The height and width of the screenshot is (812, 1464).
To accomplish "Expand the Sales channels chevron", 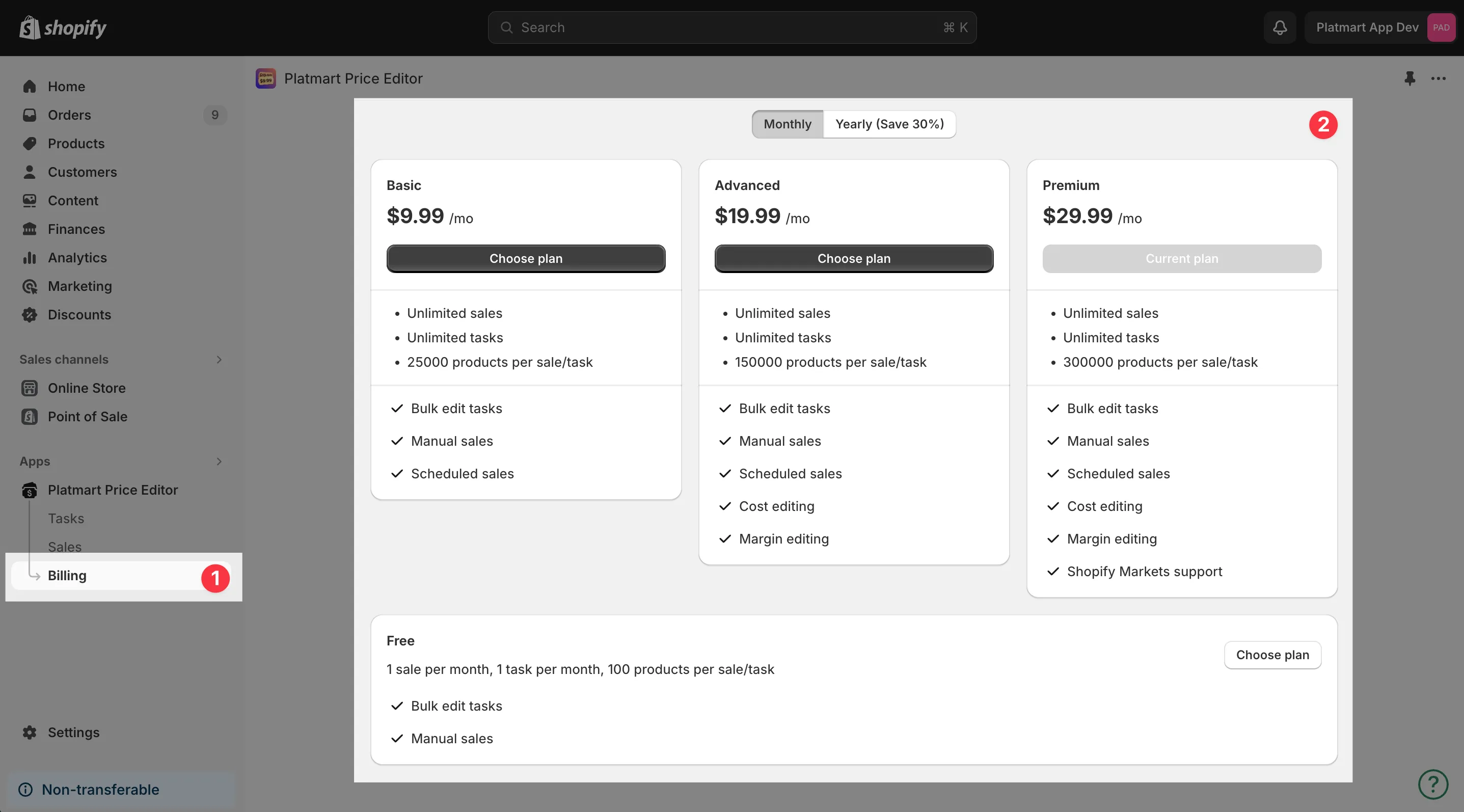I will (219, 360).
